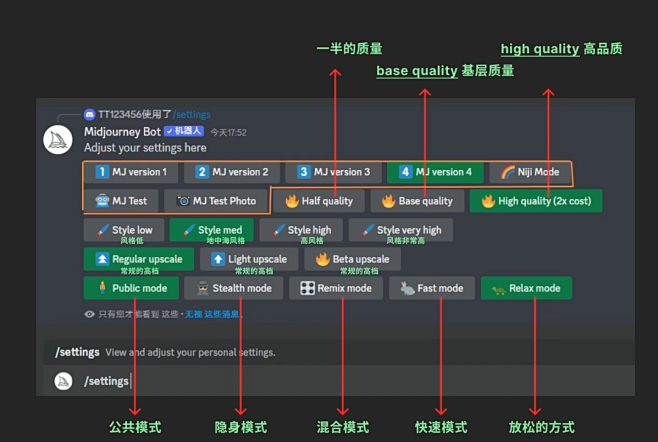Click the Midjourney Bot sailboat avatar

tap(58, 140)
